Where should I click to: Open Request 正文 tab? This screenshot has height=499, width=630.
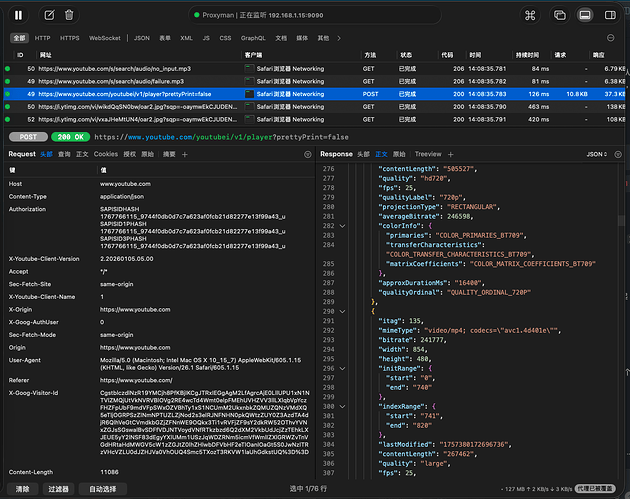pos(82,154)
